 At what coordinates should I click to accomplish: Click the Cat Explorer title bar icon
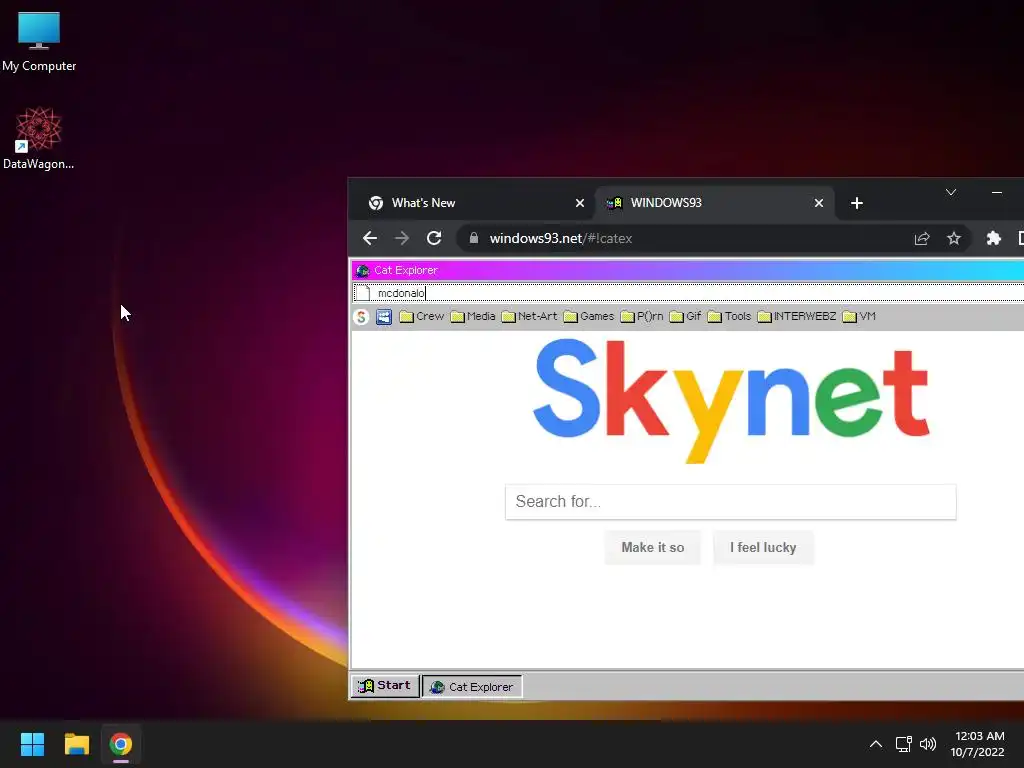coord(362,270)
